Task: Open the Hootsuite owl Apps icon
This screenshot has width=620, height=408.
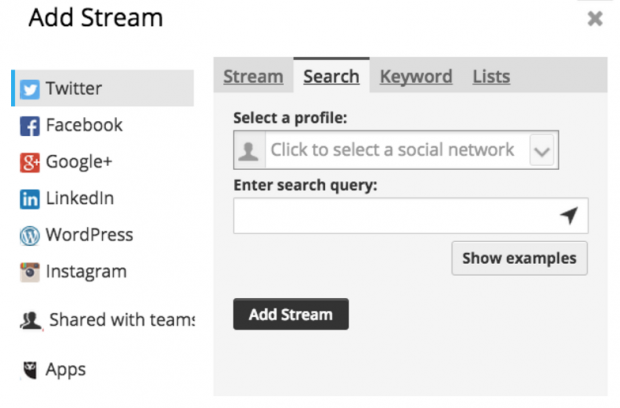Action: click(x=30, y=370)
